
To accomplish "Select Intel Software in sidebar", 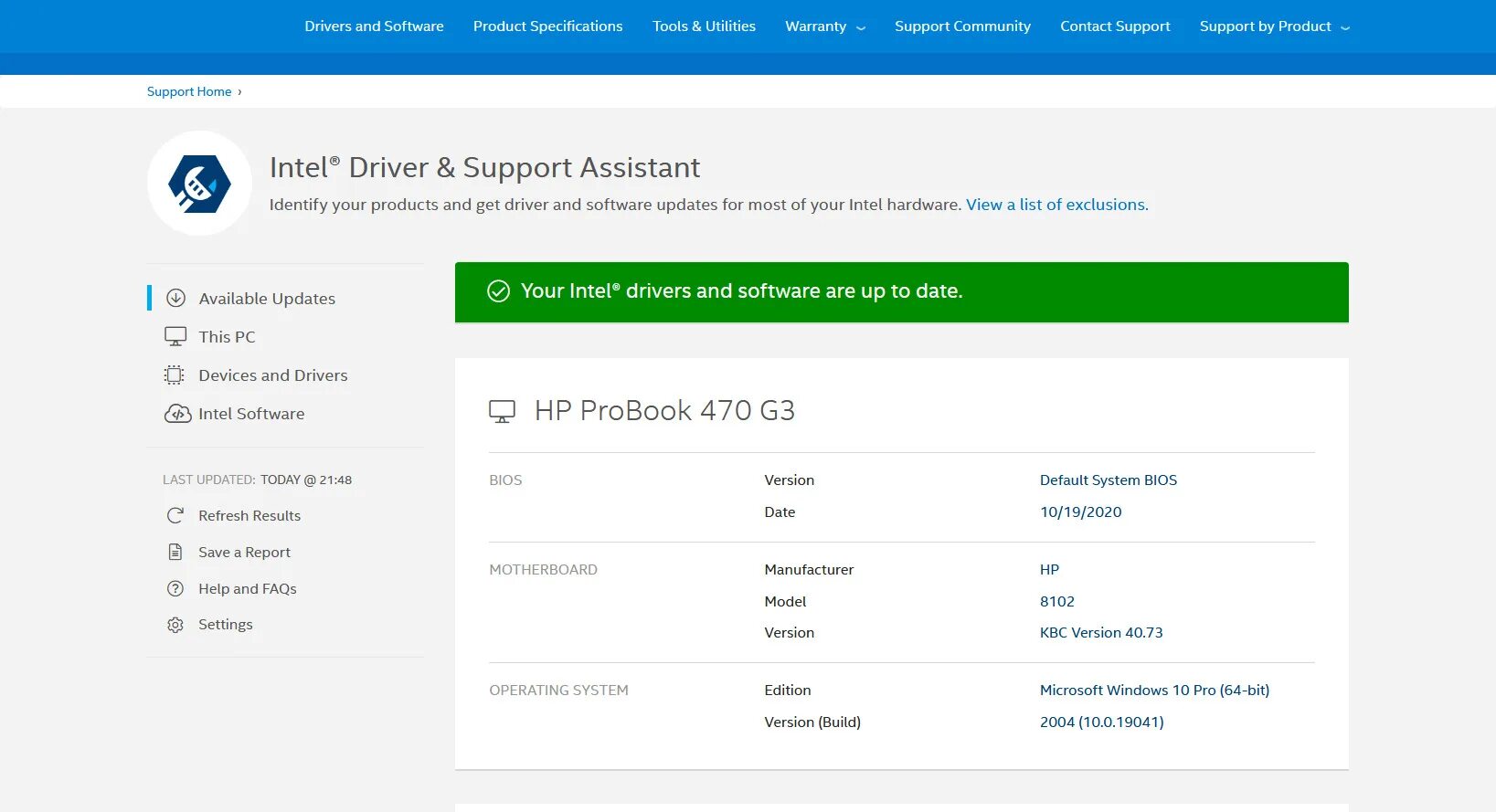I will pos(251,414).
